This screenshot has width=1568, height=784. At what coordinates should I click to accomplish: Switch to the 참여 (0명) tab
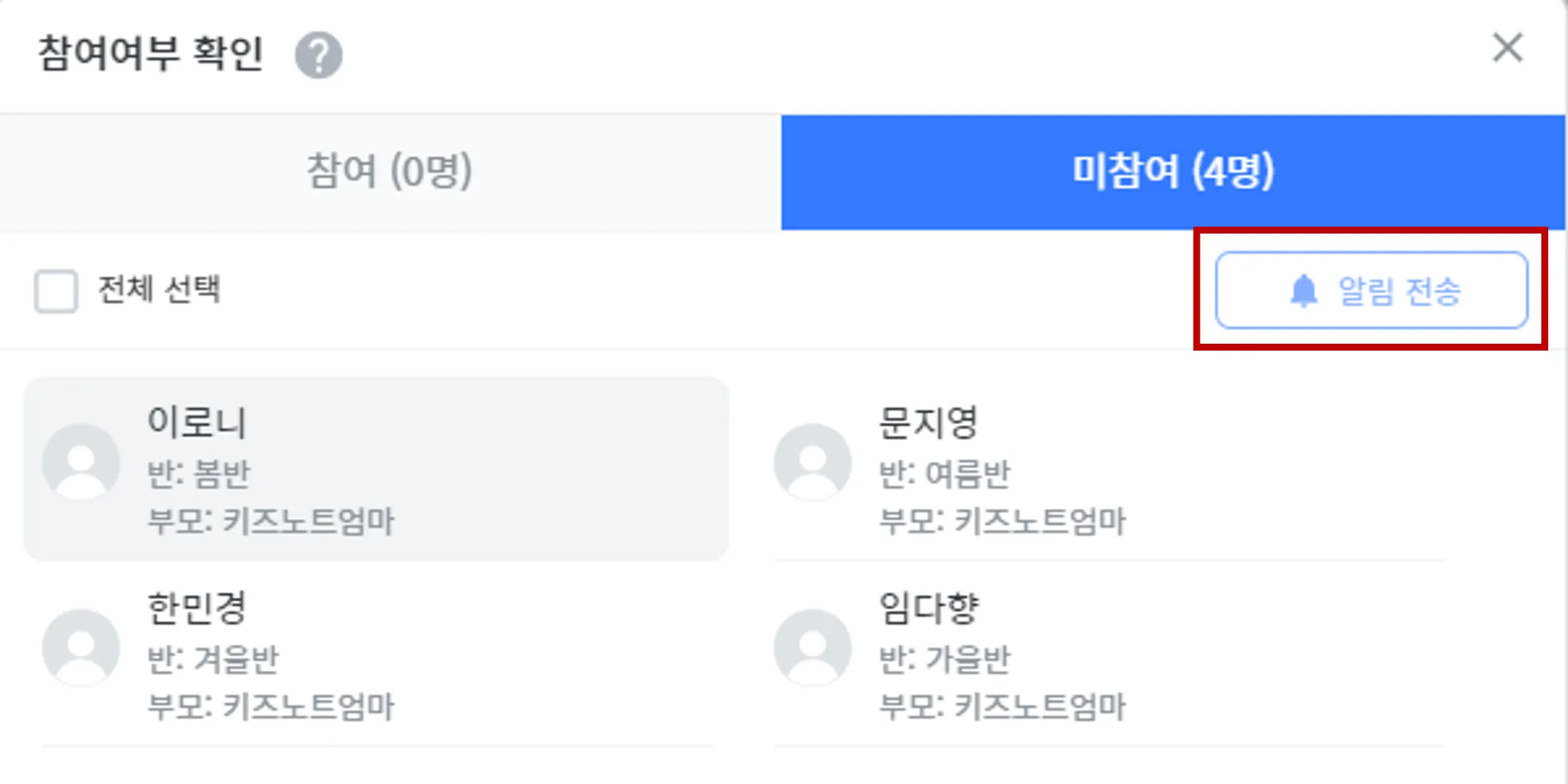[390, 171]
